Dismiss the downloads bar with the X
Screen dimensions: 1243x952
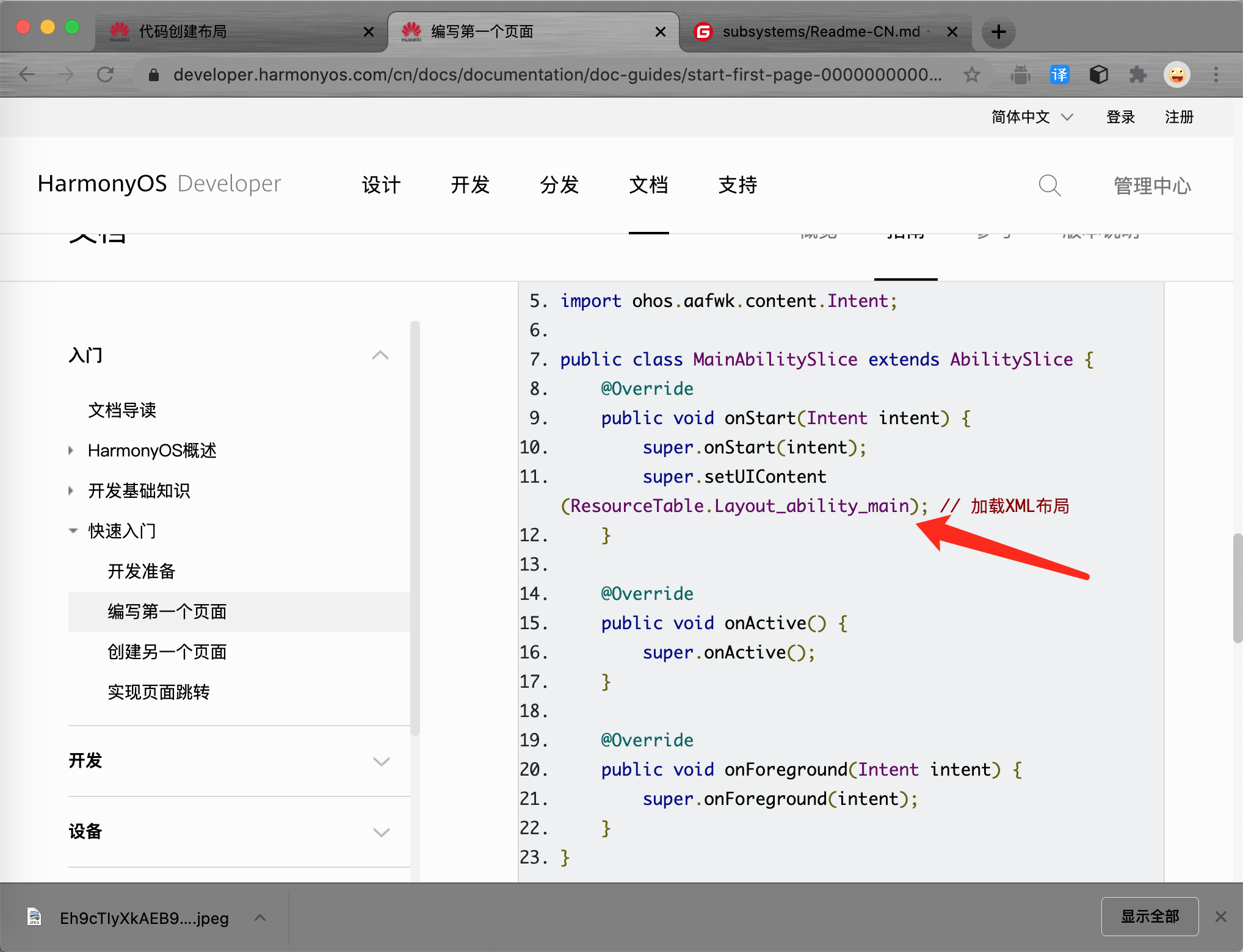[1221, 916]
